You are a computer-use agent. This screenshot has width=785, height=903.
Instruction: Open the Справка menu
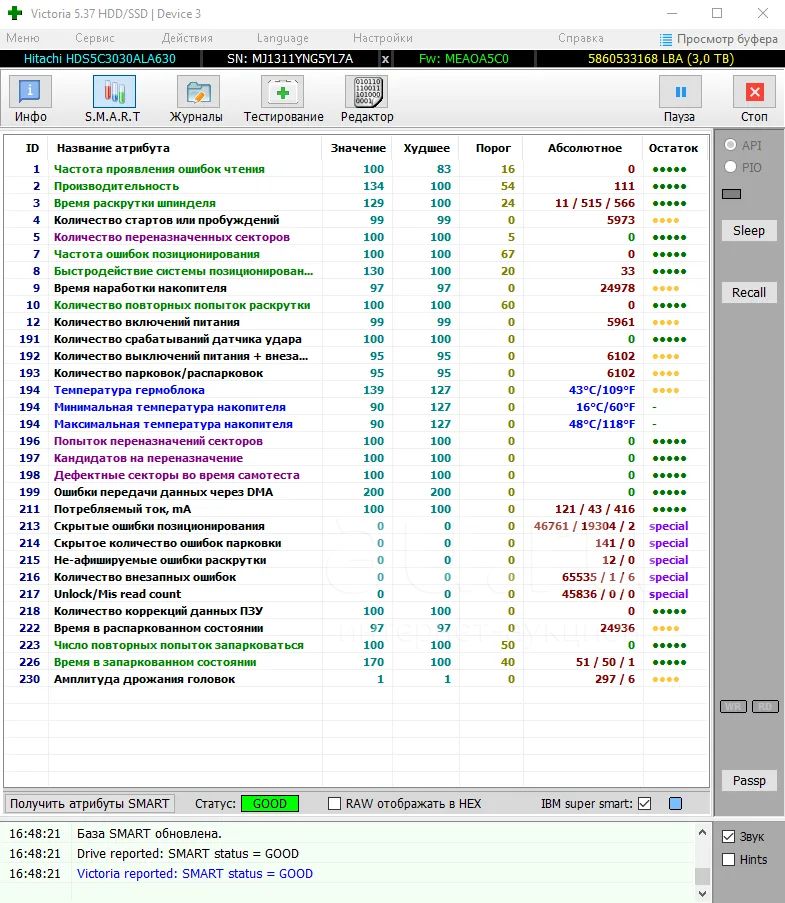(581, 38)
